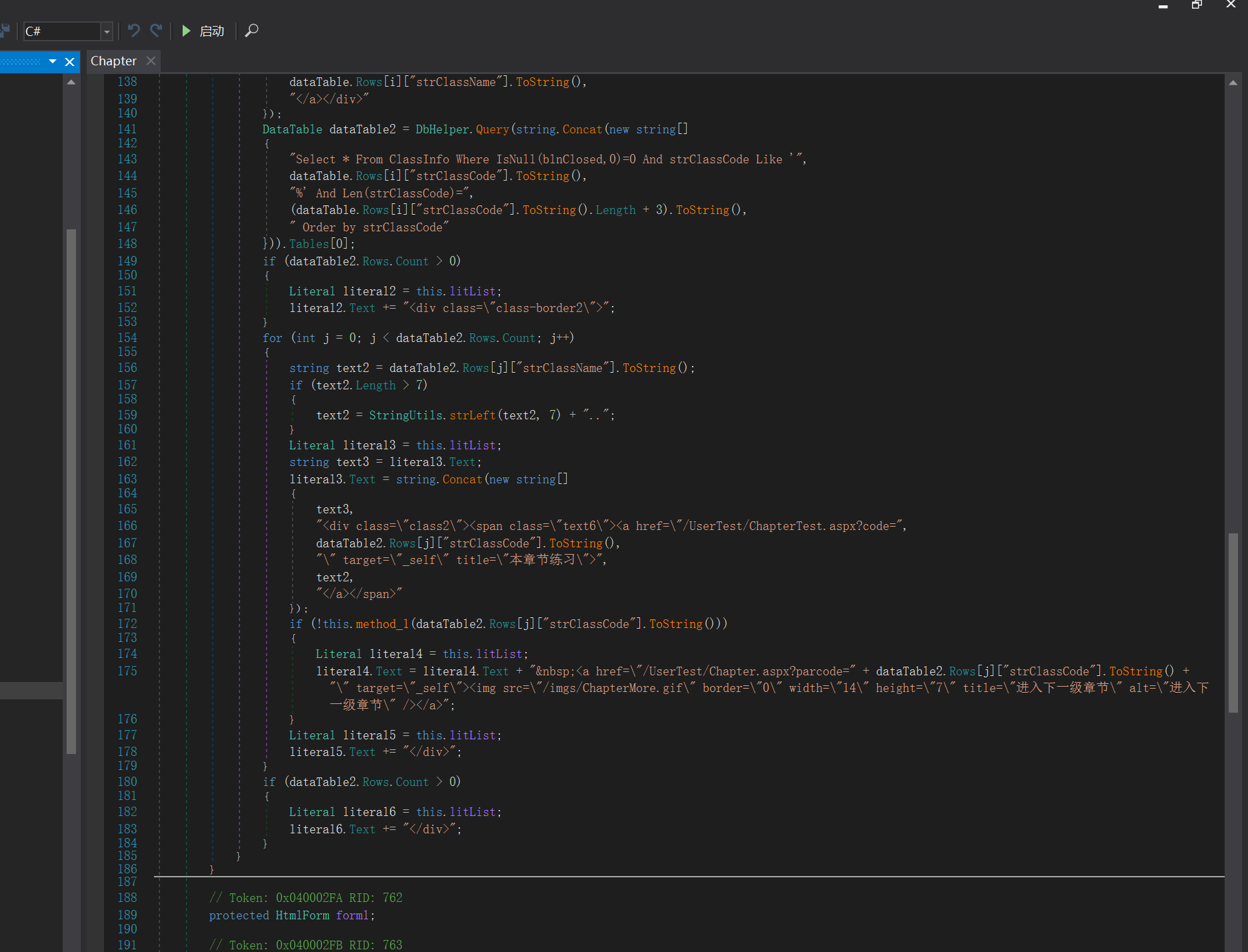Click the Redo arrow icon
The width and height of the screenshot is (1248, 952).
pos(157,31)
